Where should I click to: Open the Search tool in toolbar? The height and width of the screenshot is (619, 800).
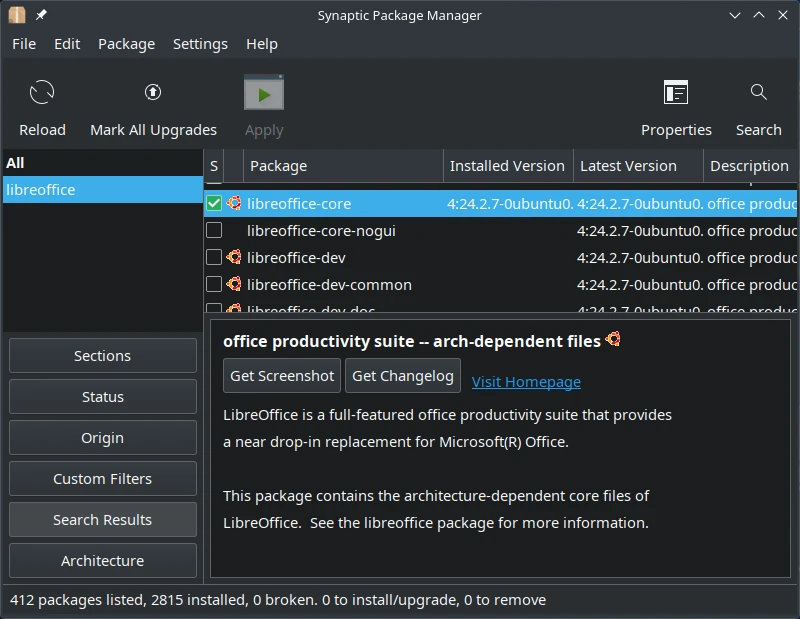click(x=758, y=94)
